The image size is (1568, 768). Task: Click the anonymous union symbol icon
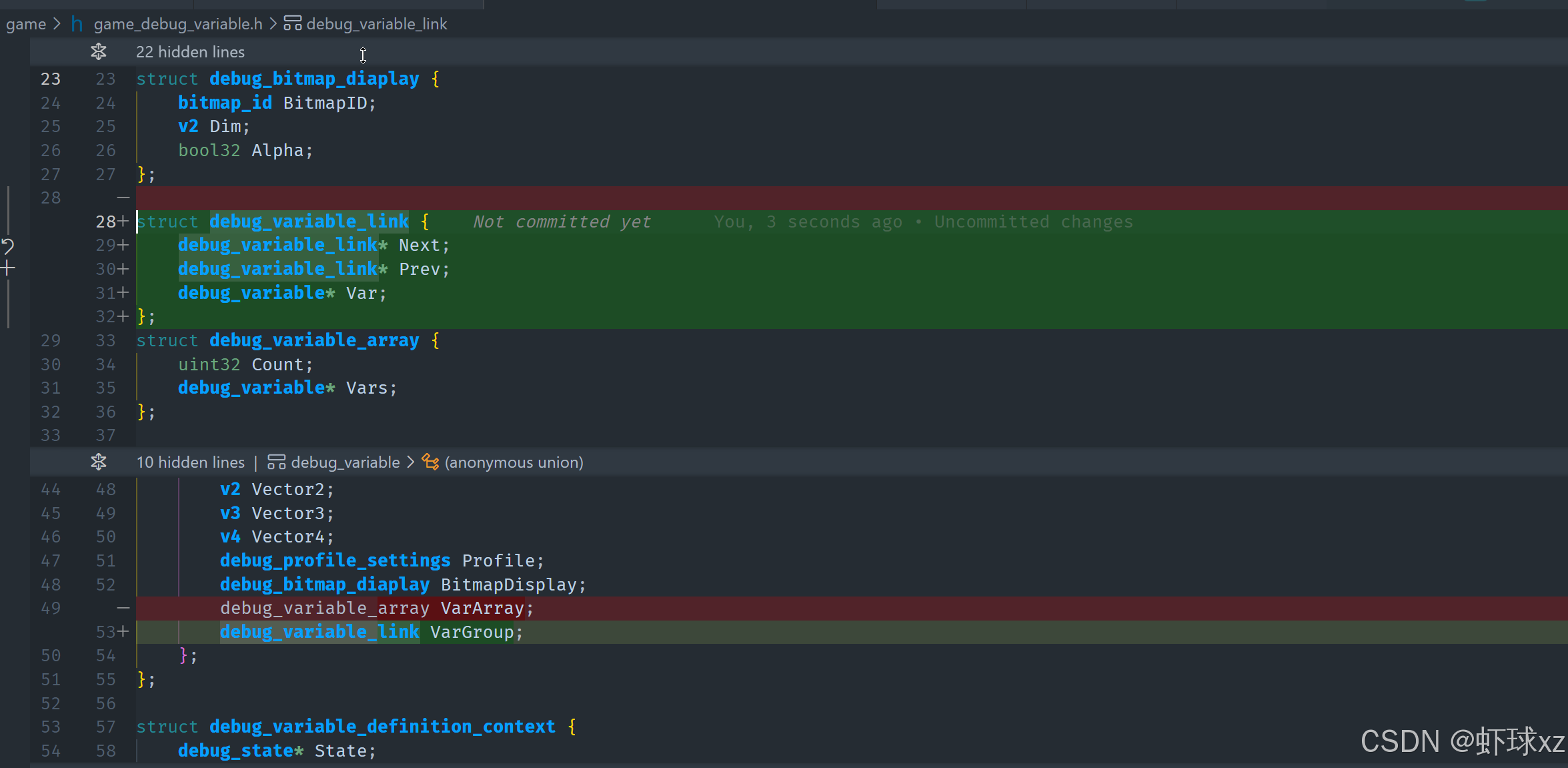(430, 462)
